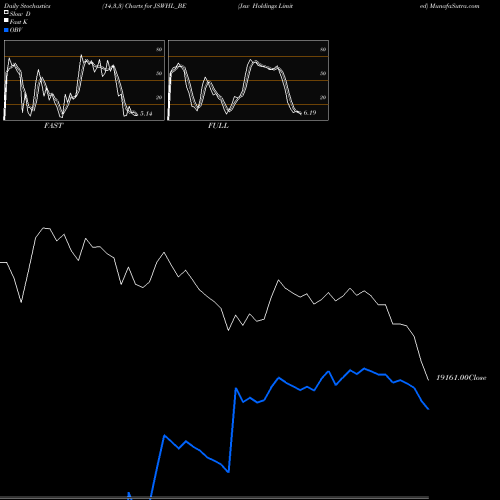Click the 20 level label in FAST chart
Screen dimensions: 500x500
159,97
